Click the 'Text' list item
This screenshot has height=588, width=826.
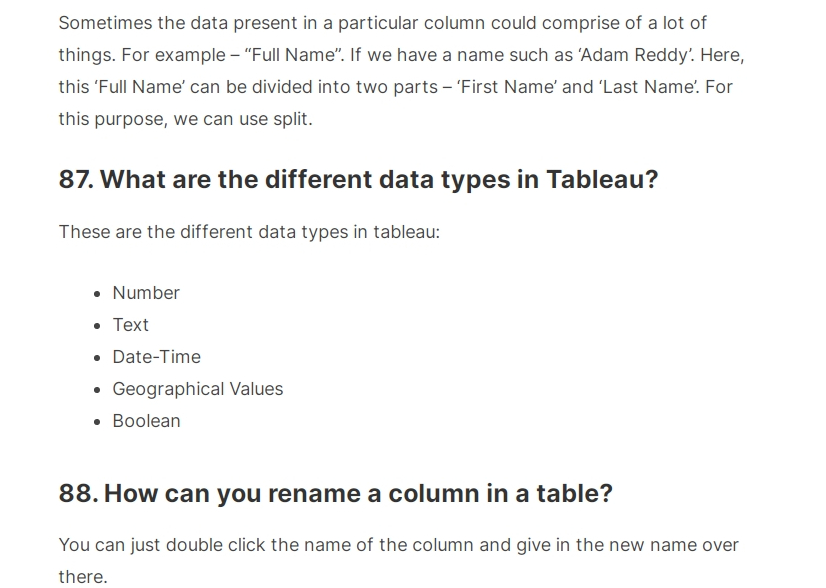pos(131,325)
